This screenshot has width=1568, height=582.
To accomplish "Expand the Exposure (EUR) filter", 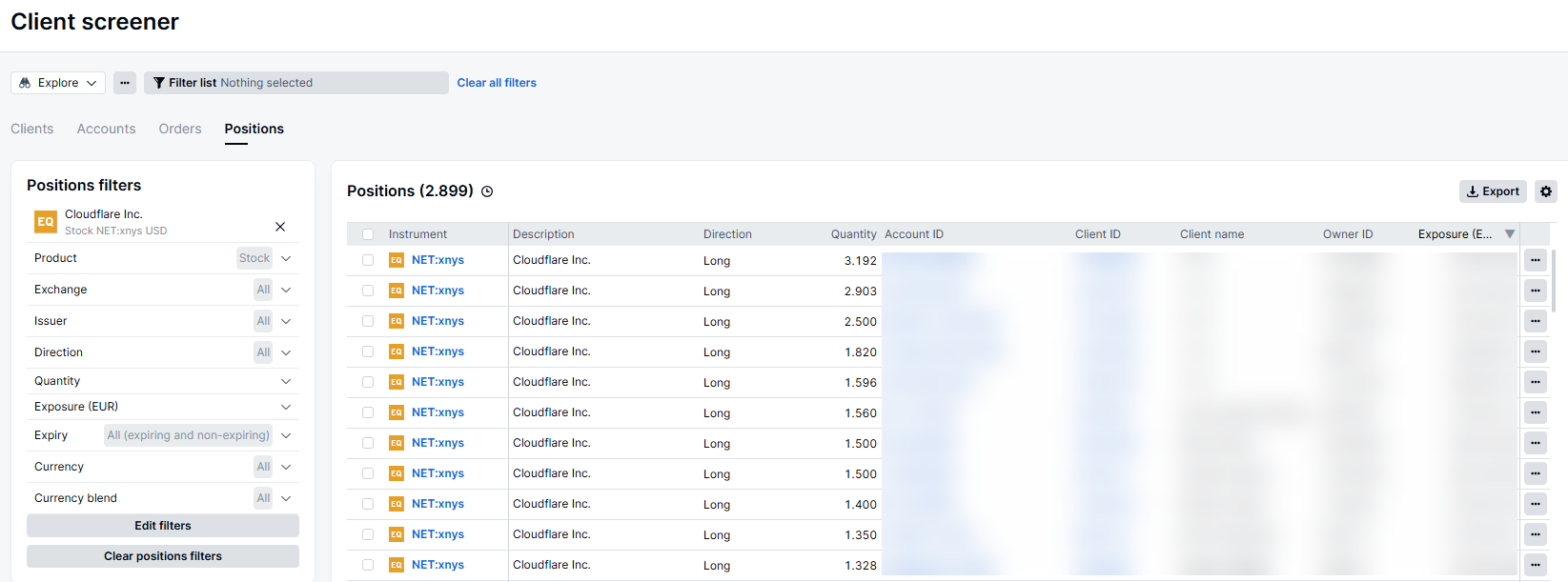I will click(x=286, y=407).
